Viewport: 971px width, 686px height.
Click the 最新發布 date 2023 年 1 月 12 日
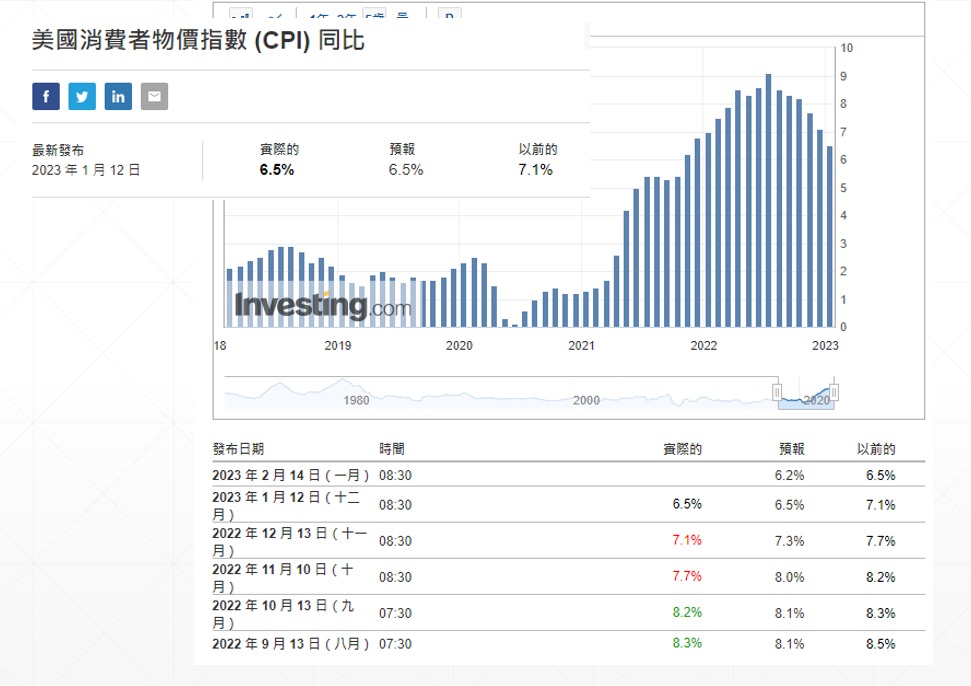[86, 170]
